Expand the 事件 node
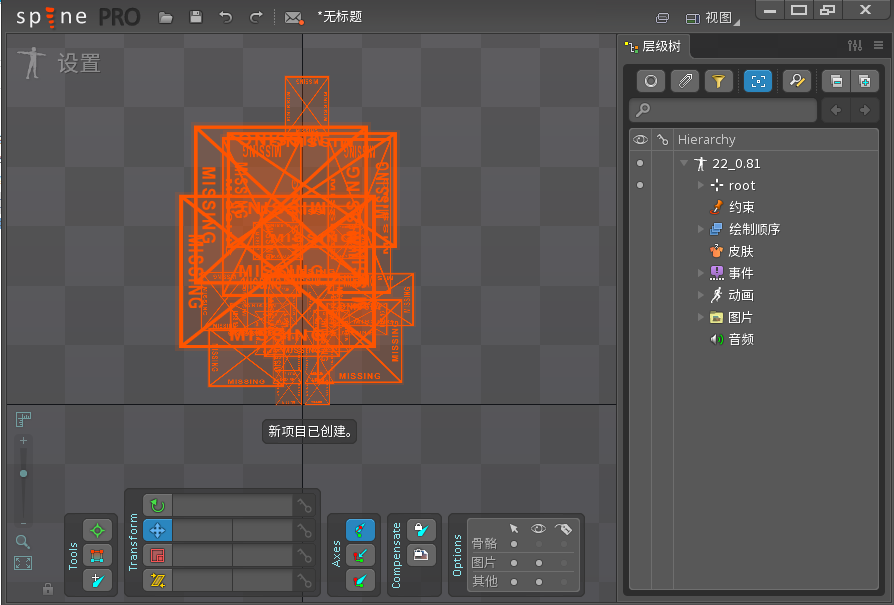 [x=701, y=273]
